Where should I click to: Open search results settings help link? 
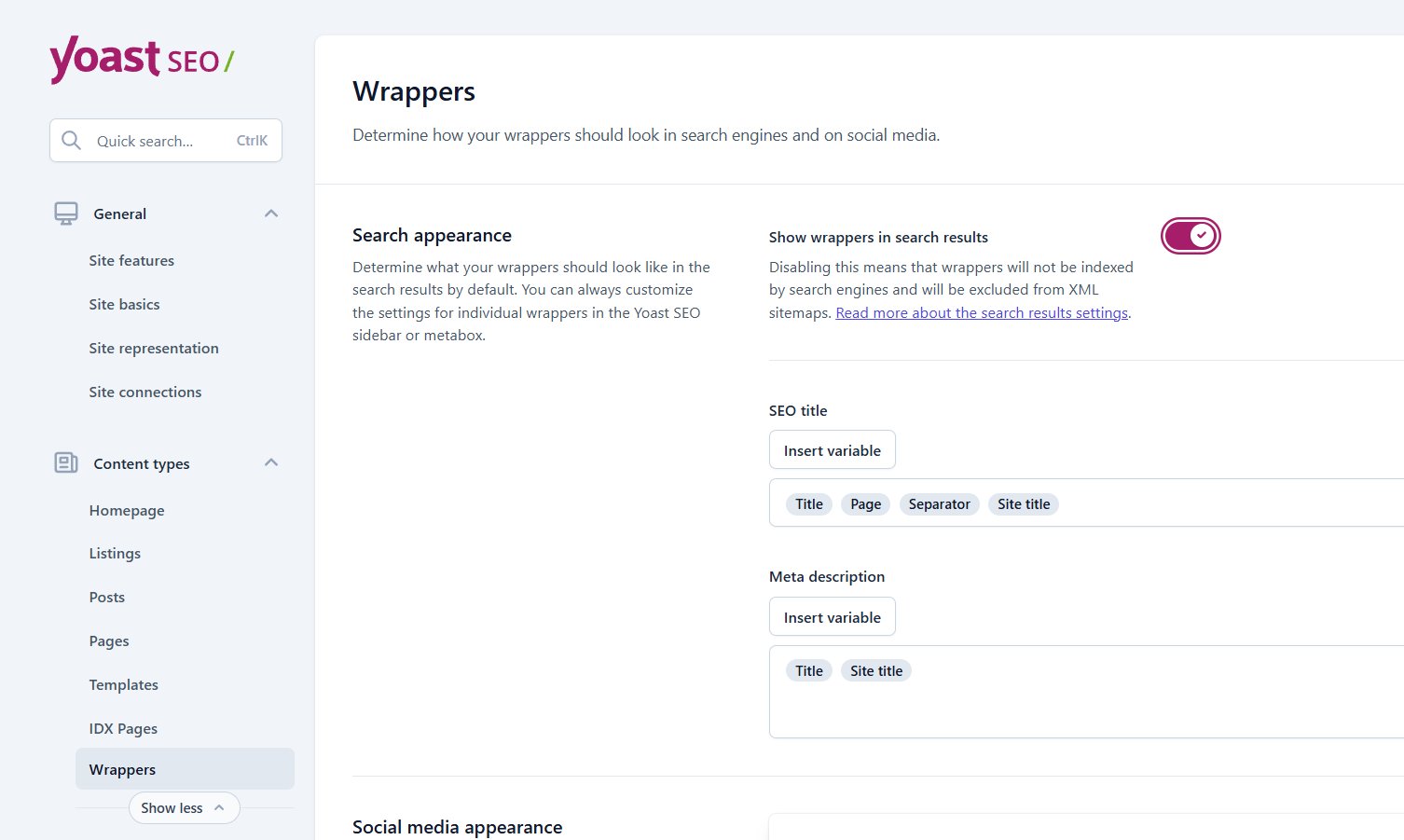pyautogui.click(x=981, y=313)
